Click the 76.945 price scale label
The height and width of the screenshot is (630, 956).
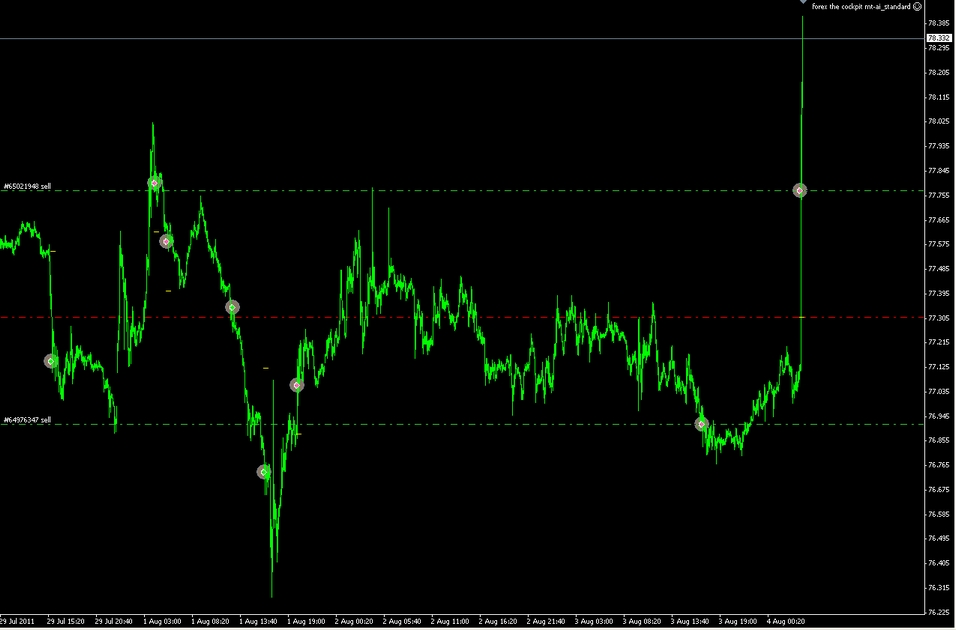tap(939, 416)
